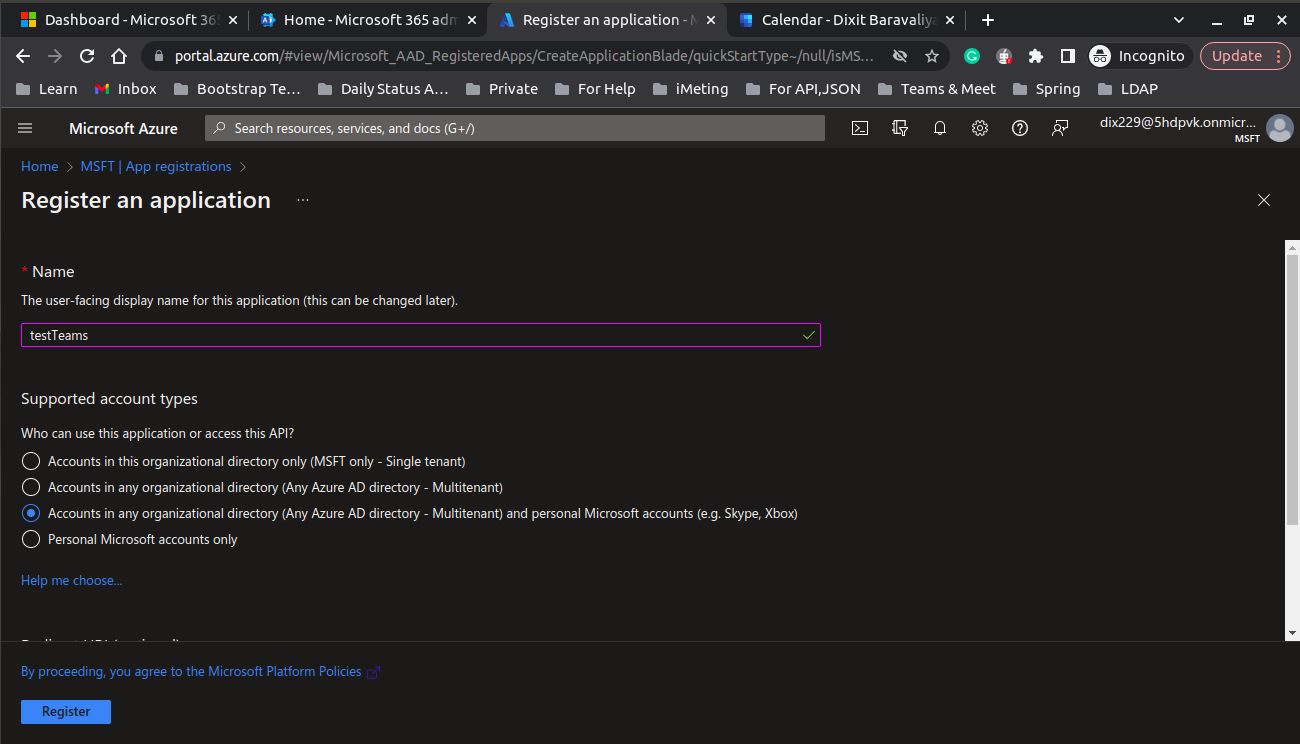Close the Register an application blade
1300x744 pixels.
pos(1264,200)
